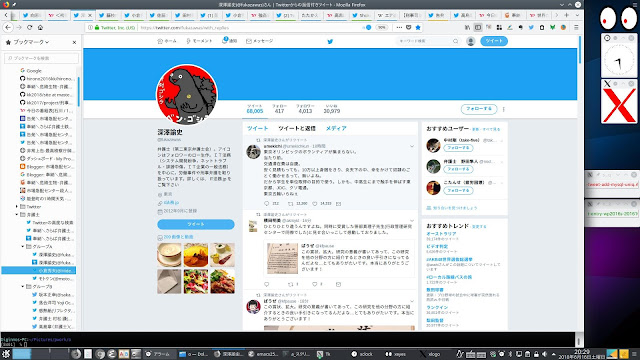This screenshot has height=360, width=640.
Task: Open the ビデオ判定 trend link
Action: [437, 247]
